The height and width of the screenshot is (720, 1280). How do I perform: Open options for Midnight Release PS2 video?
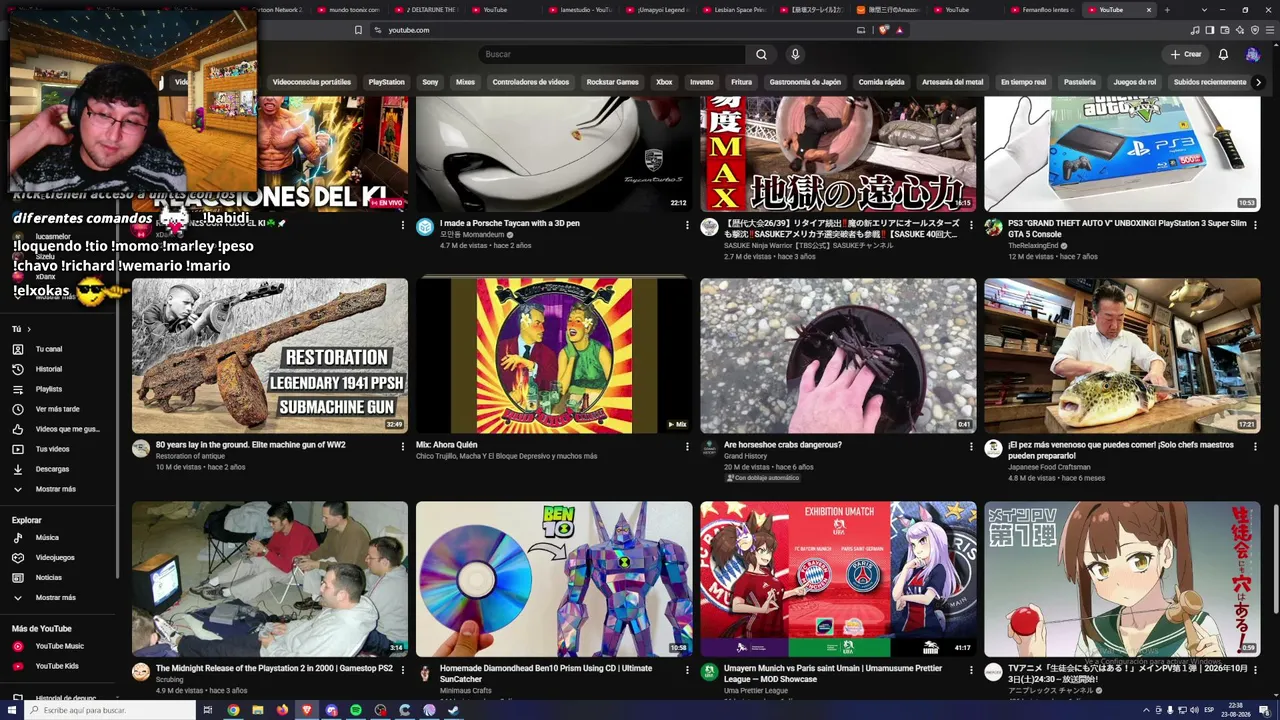click(x=403, y=670)
